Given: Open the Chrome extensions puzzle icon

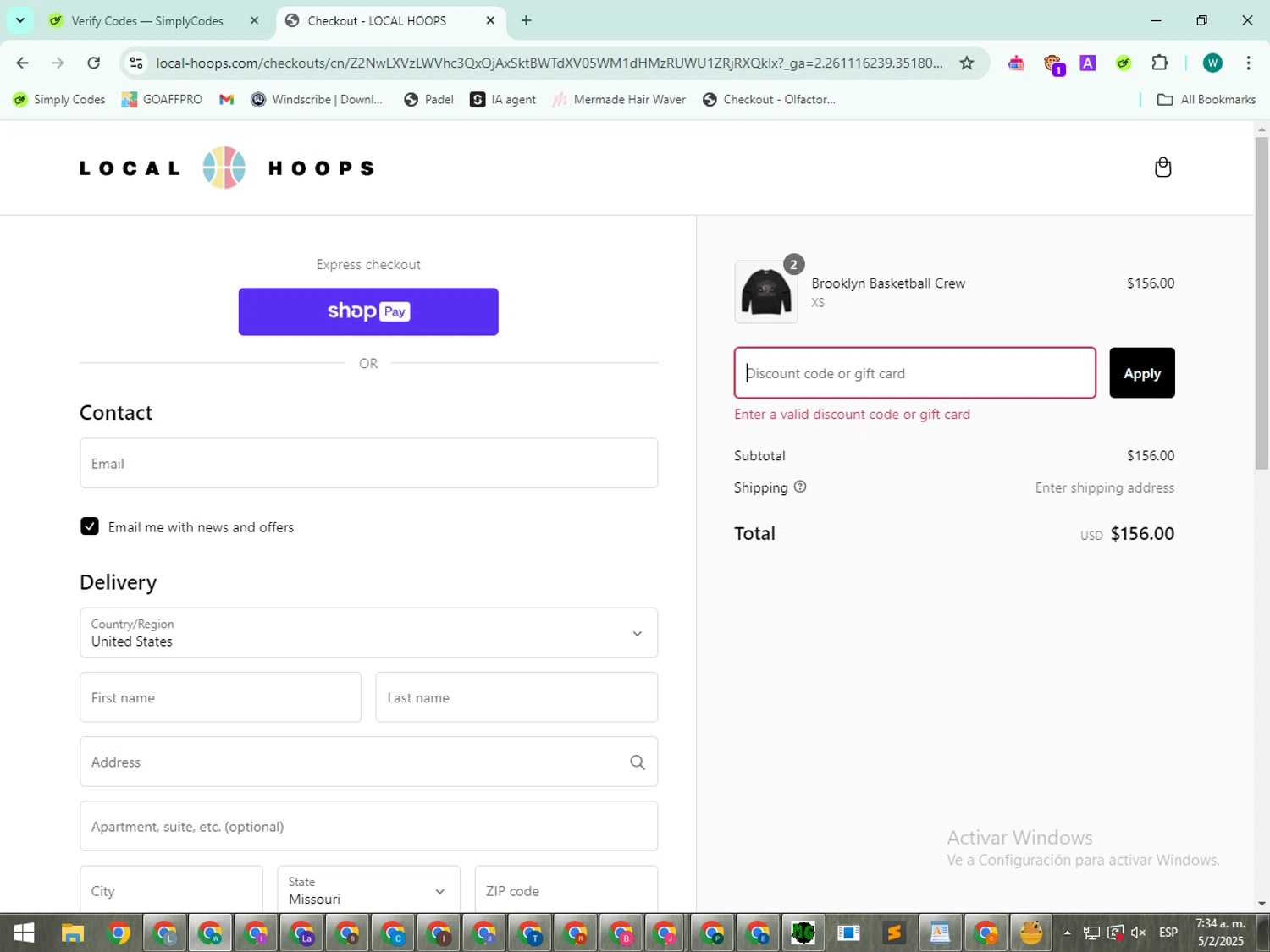Looking at the screenshot, I should 1159,63.
